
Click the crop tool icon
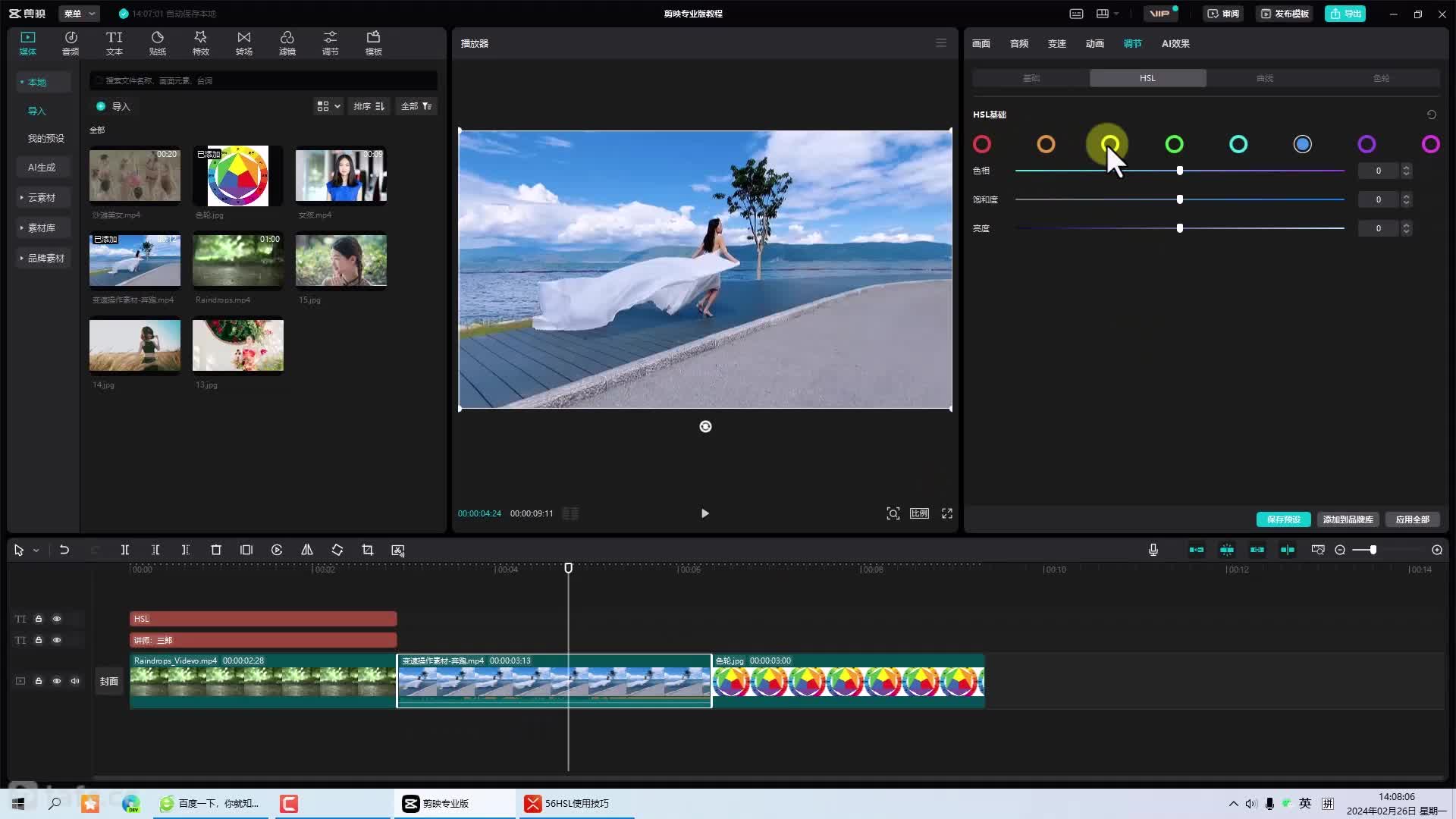click(x=368, y=550)
